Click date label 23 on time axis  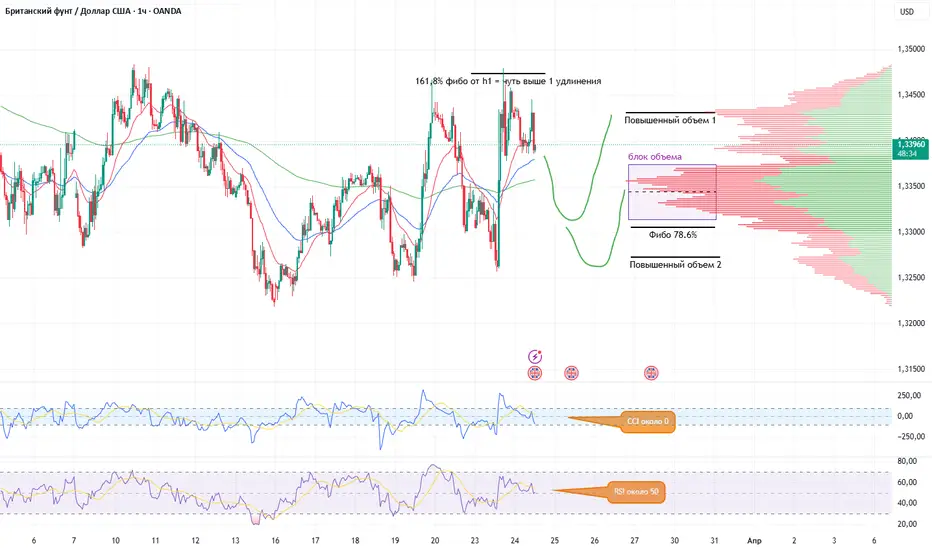point(475,540)
